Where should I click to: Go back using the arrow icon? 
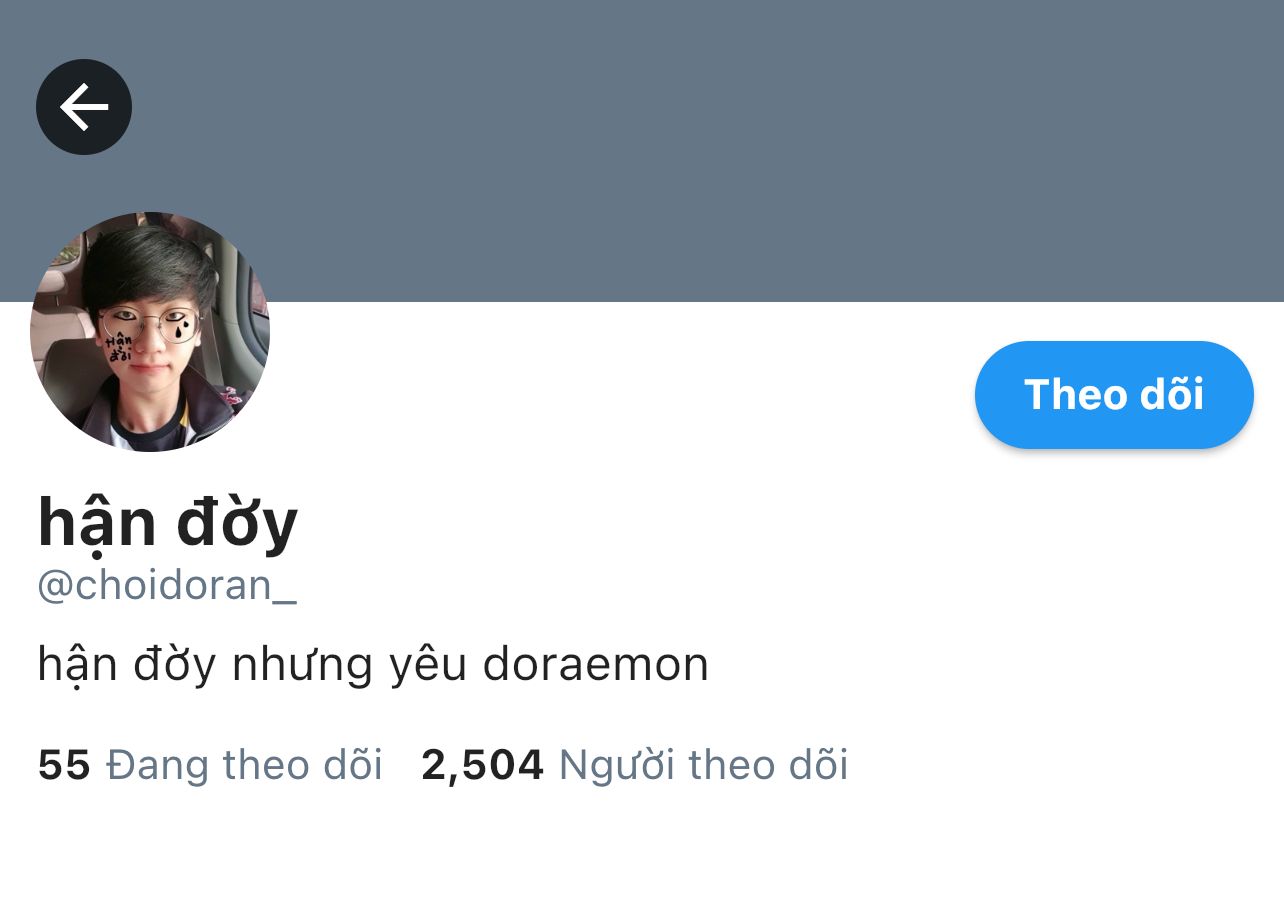pos(84,107)
